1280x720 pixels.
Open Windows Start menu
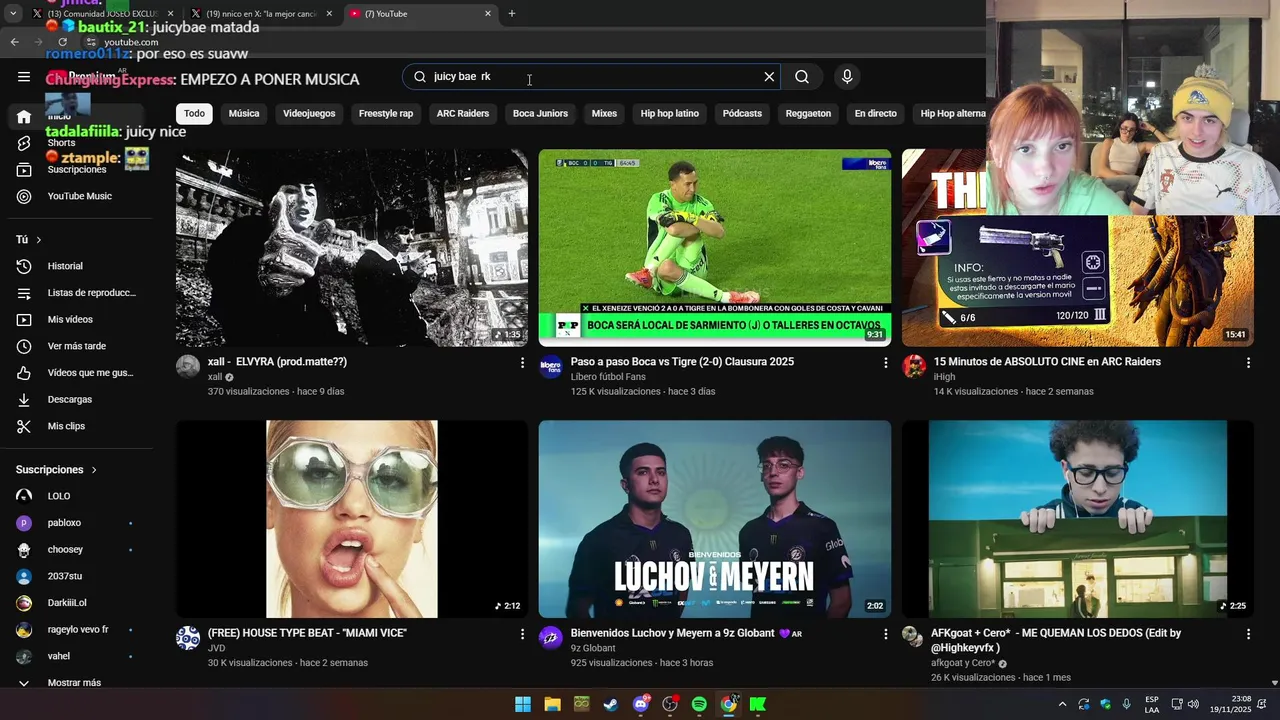click(x=523, y=704)
